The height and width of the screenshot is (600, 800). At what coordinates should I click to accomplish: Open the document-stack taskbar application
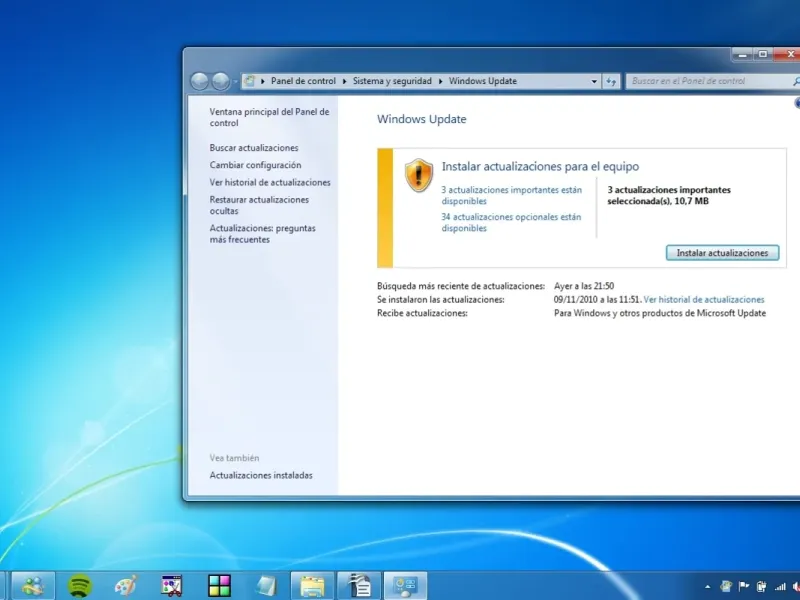click(x=359, y=586)
